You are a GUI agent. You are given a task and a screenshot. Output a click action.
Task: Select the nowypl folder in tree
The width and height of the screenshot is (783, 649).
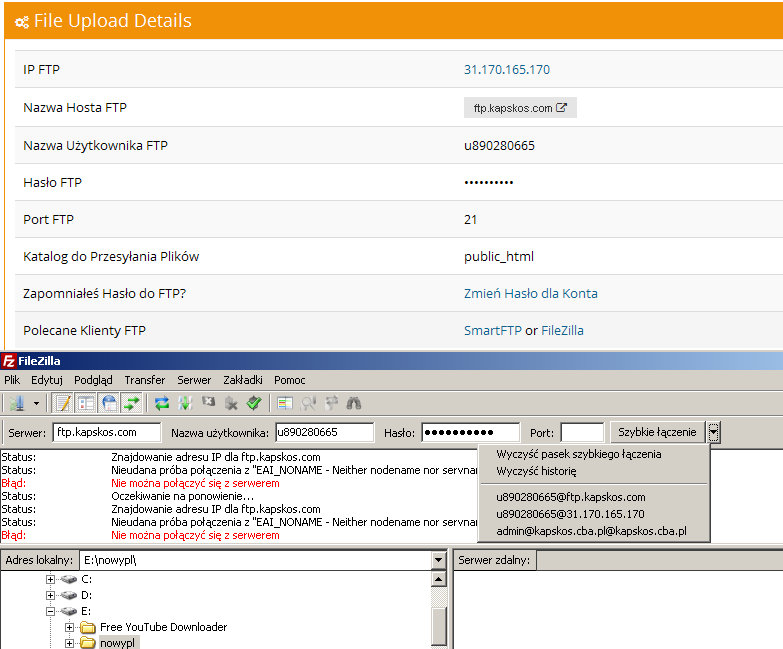coord(117,643)
